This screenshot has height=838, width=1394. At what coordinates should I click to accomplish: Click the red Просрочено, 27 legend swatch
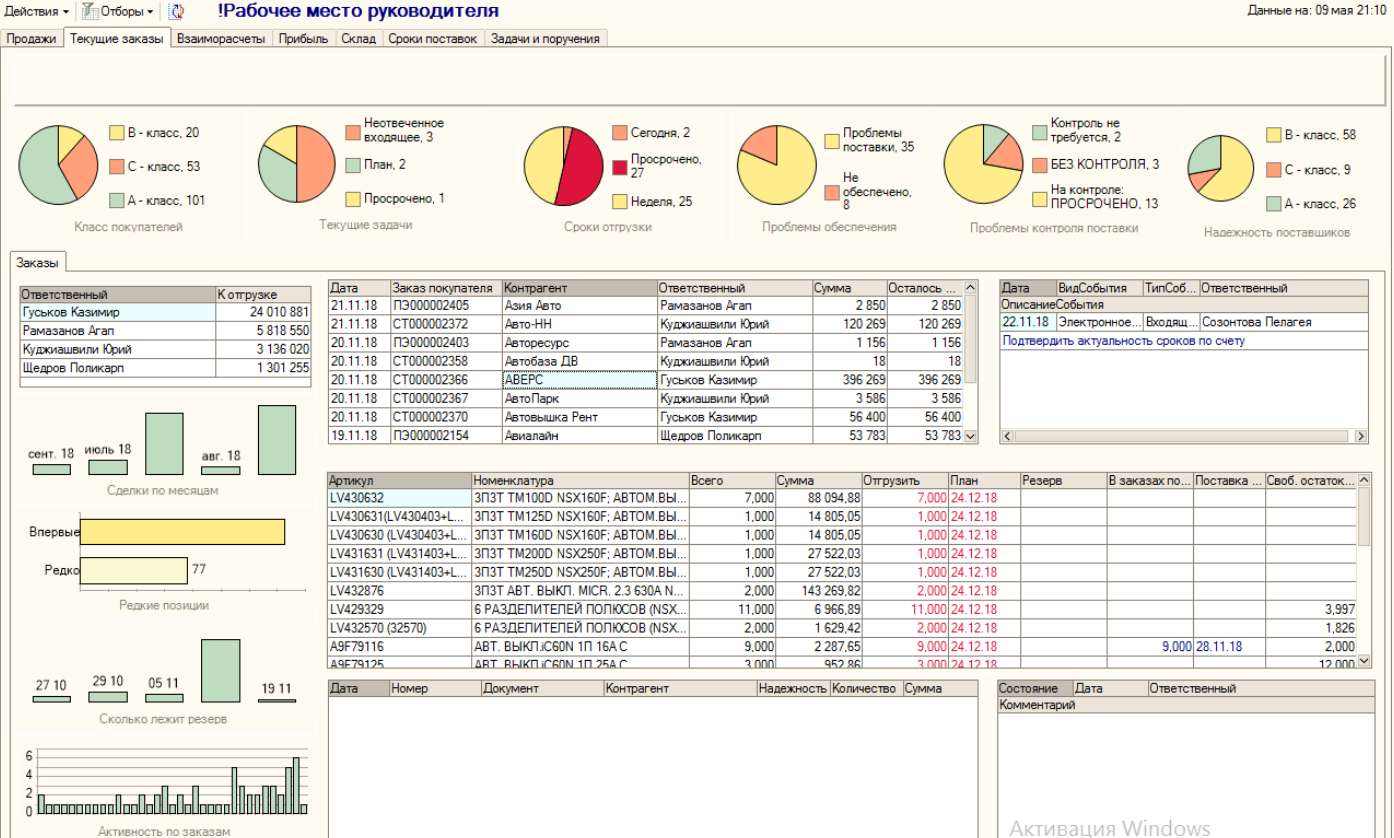pyautogui.click(x=619, y=166)
